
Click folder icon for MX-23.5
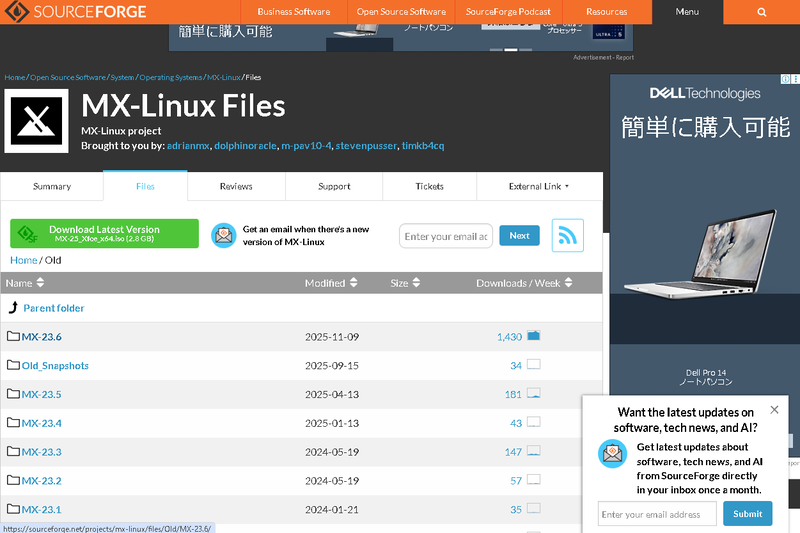click(x=13, y=393)
